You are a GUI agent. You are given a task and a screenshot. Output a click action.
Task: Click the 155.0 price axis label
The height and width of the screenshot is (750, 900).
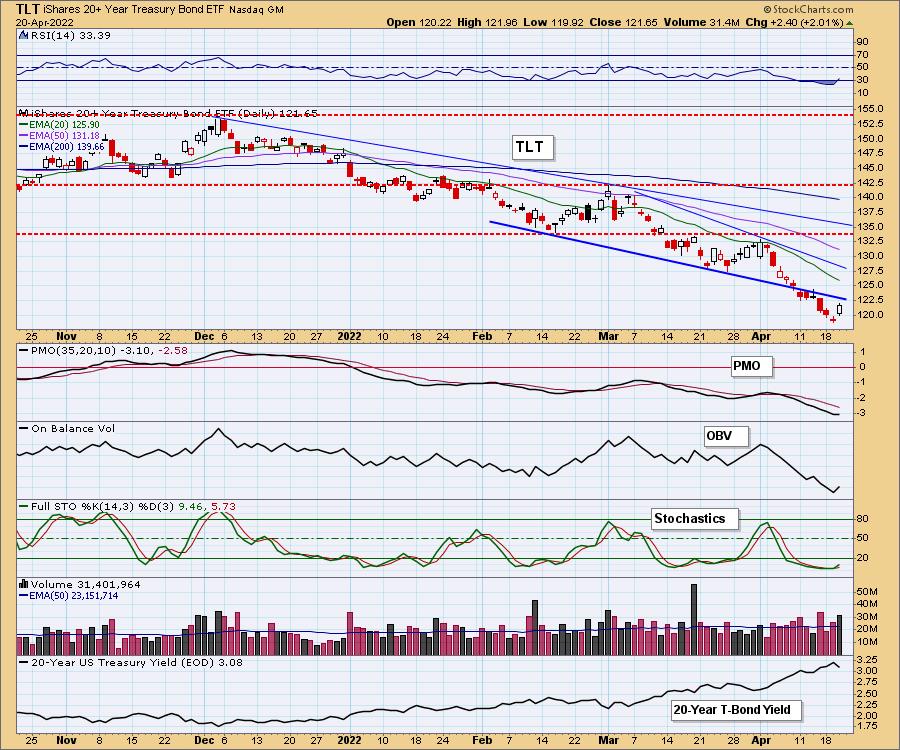click(870, 108)
